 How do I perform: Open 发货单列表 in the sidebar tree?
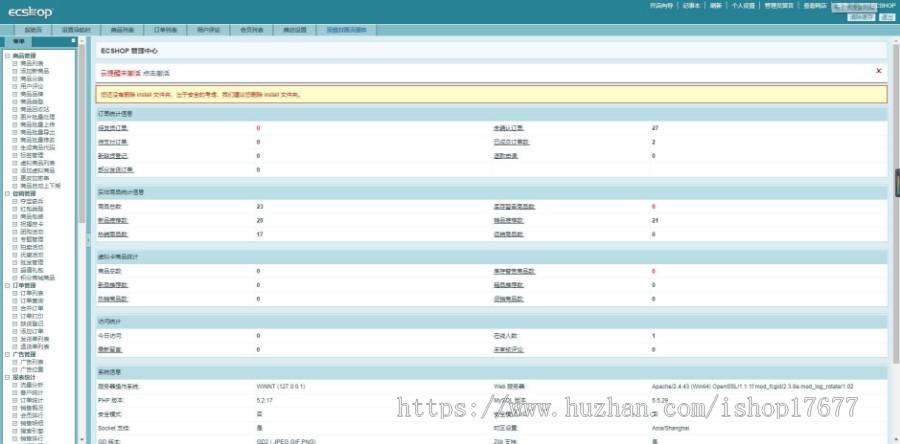click(34, 339)
